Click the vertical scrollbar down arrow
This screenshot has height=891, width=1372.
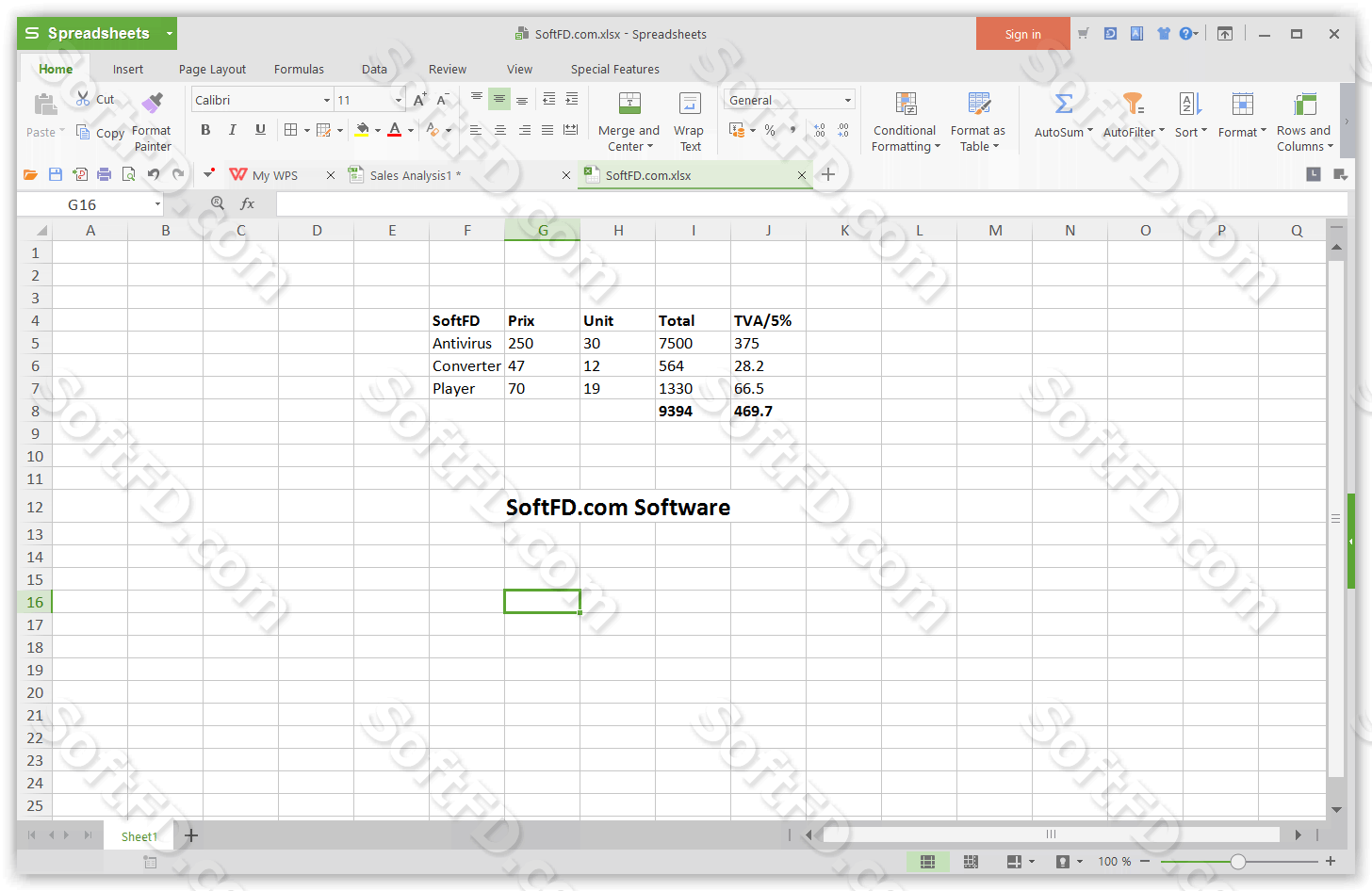pos(1336,810)
